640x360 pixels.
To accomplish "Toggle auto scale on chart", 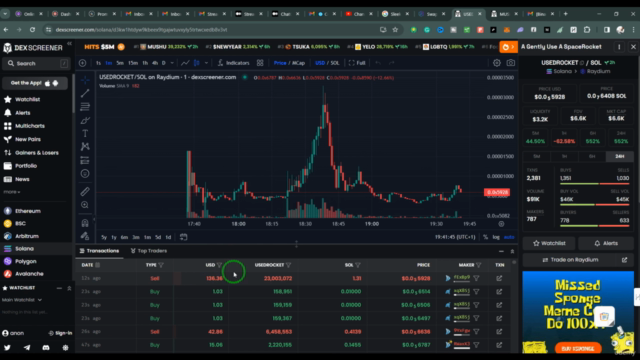I will [509, 237].
